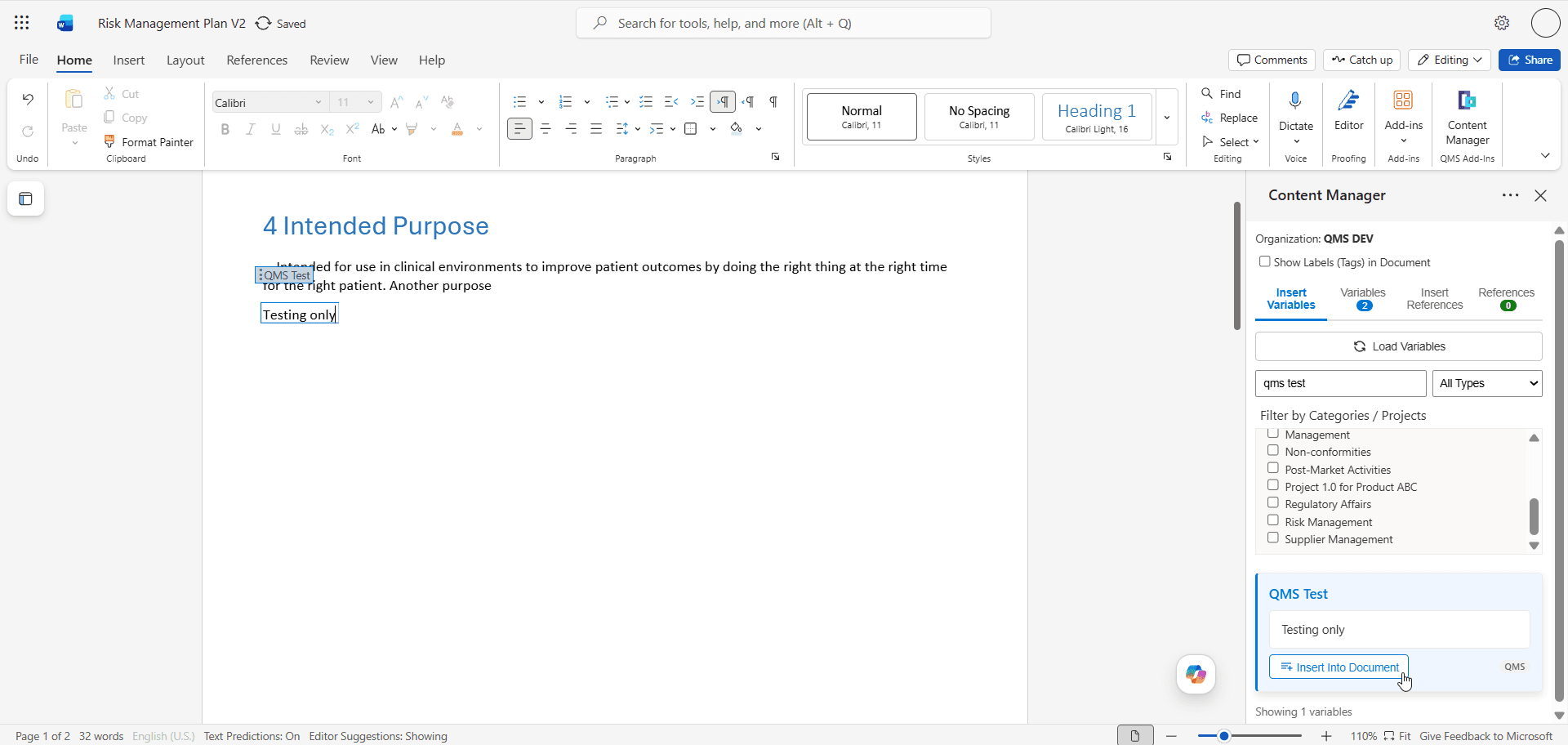The image size is (1568, 745).
Task: Check the Supplier Management category
Action: pyautogui.click(x=1272, y=538)
